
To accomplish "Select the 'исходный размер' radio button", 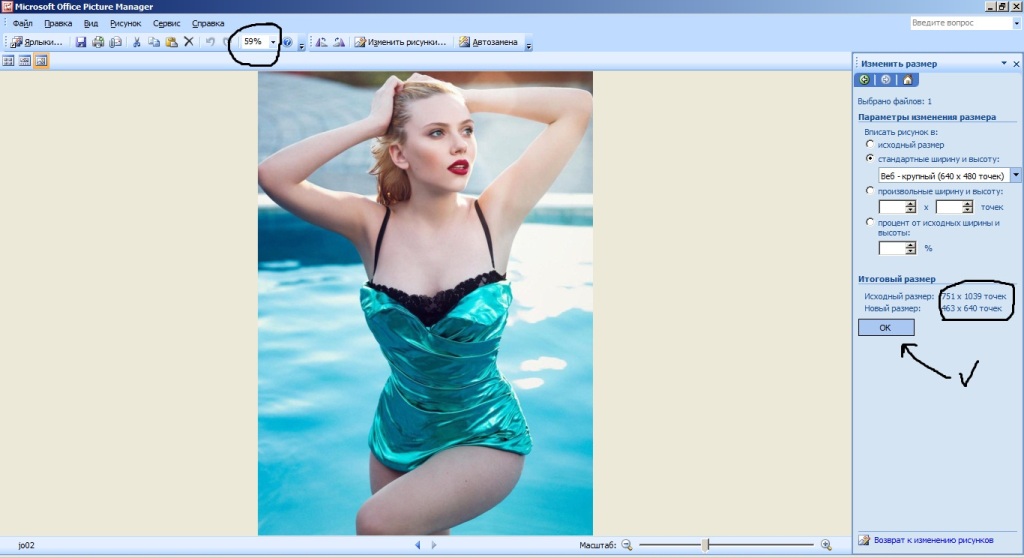I will [x=870, y=145].
